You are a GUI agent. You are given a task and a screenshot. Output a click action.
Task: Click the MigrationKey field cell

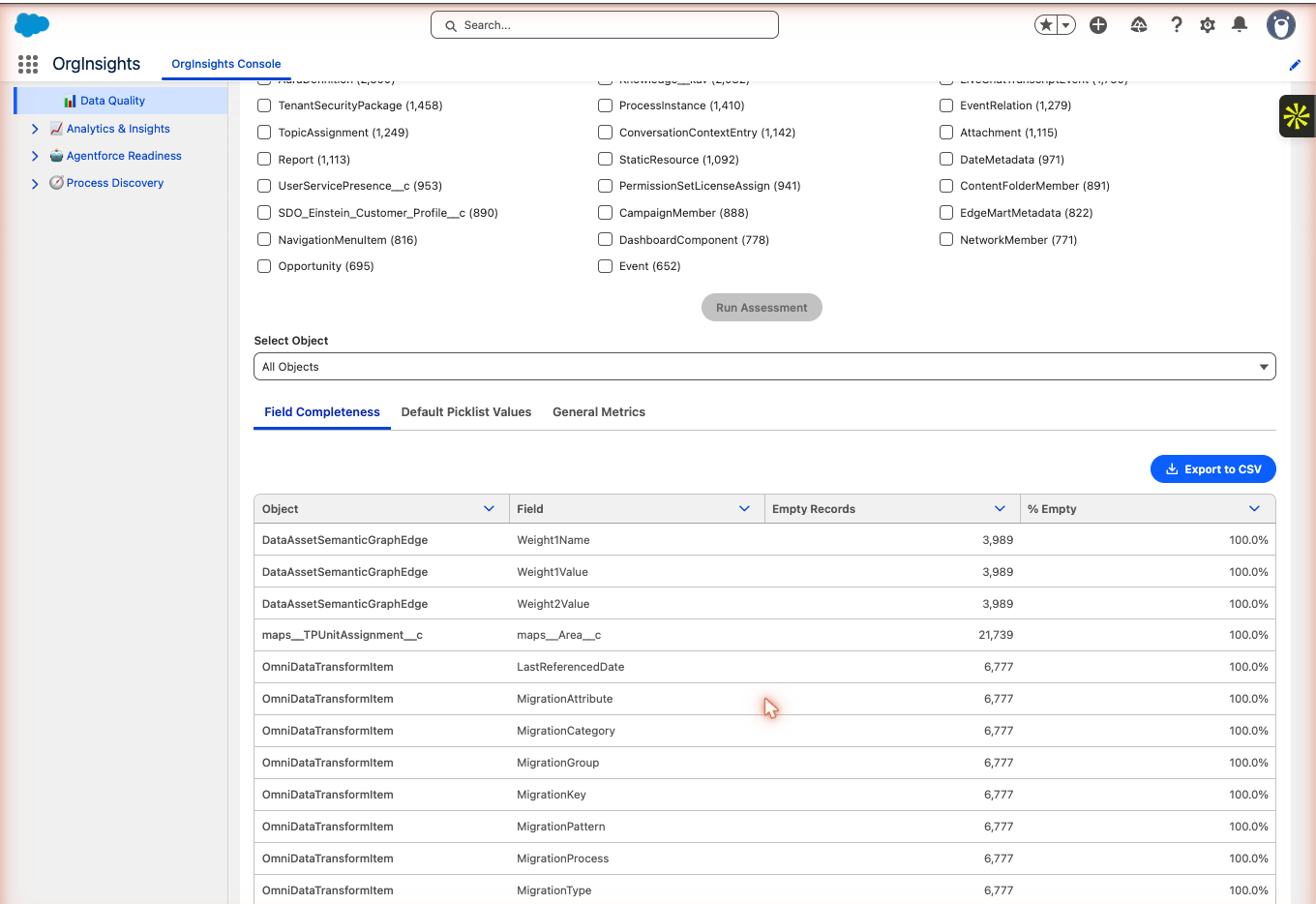coord(636,795)
